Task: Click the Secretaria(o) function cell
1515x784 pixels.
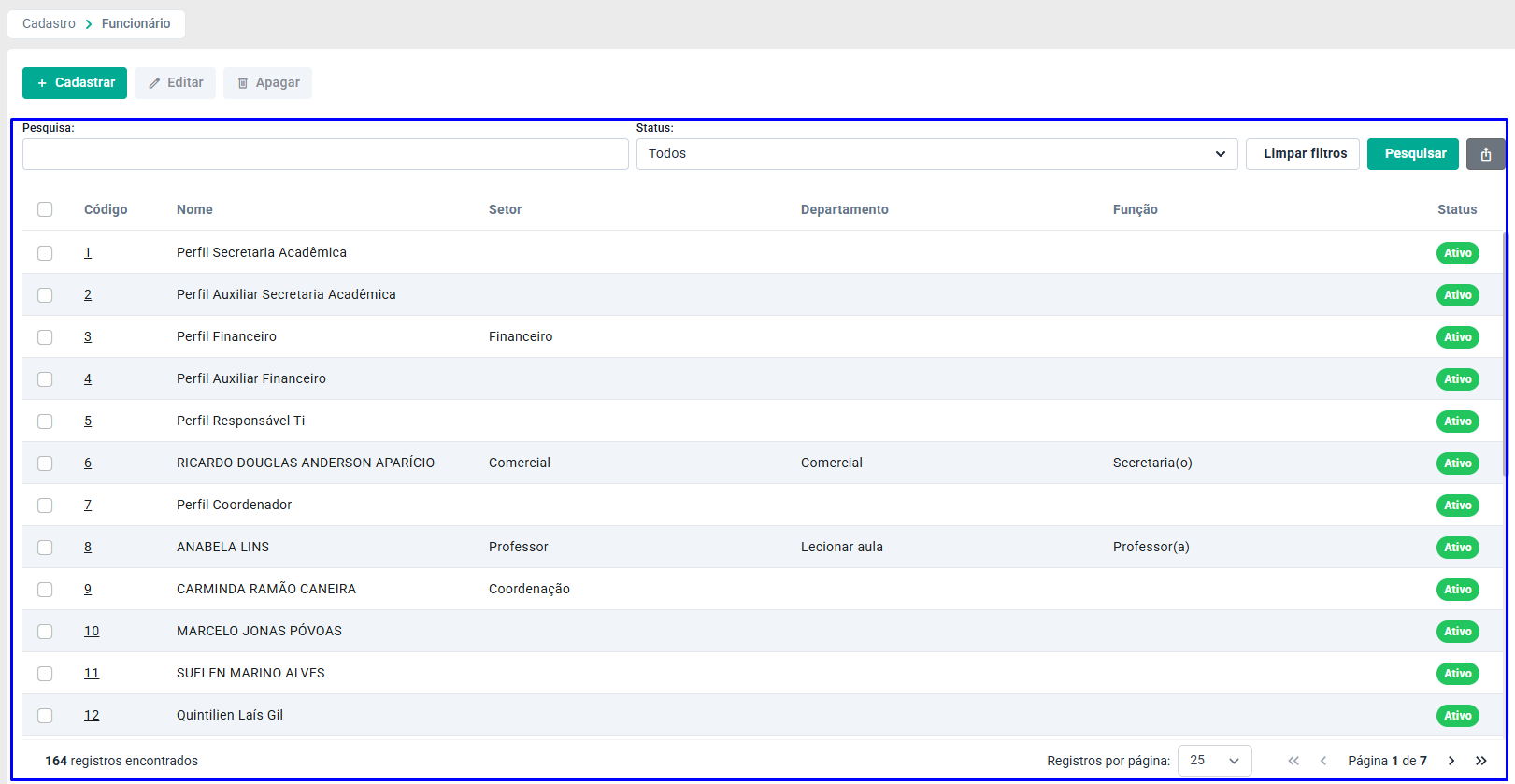Action: pyautogui.click(x=1152, y=463)
